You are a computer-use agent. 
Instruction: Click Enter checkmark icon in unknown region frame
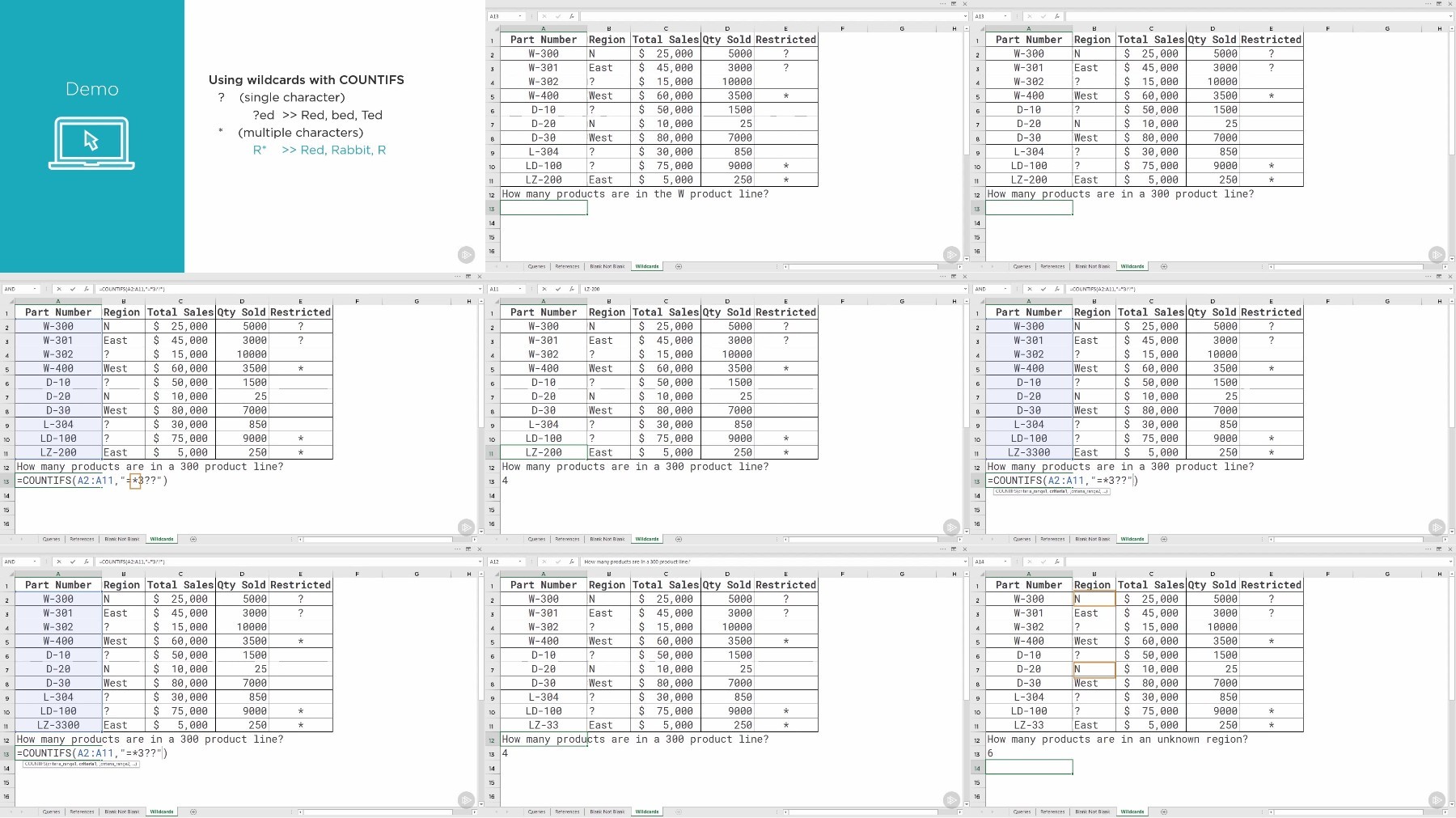tap(1043, 562)
